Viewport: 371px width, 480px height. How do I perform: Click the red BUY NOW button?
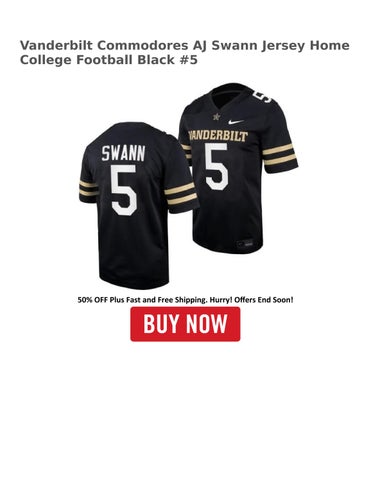click(x=185, y=324)
